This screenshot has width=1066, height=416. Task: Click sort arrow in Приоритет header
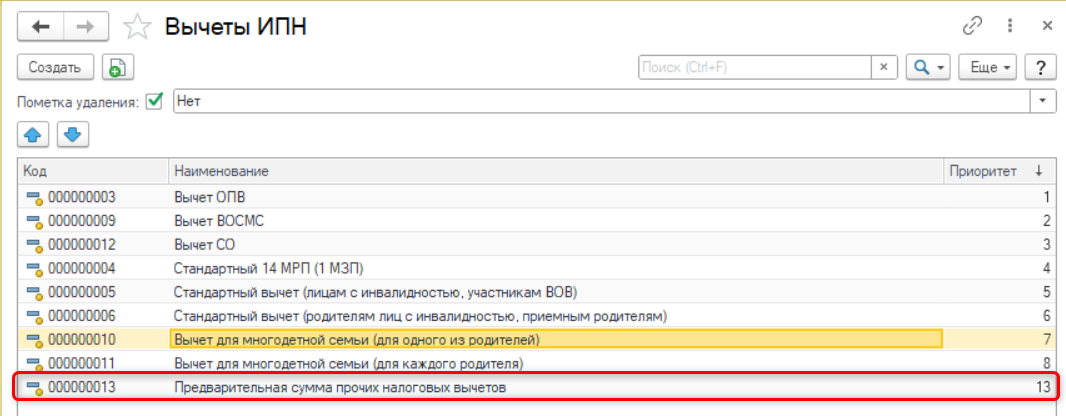[1038, 172]
